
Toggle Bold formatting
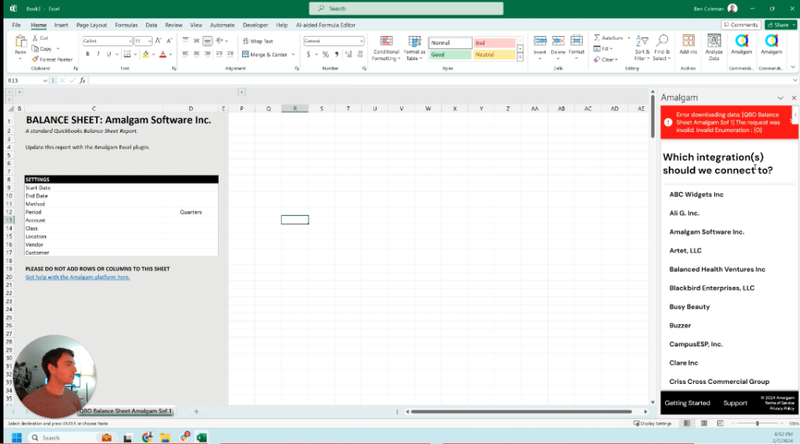pos(87,54)
